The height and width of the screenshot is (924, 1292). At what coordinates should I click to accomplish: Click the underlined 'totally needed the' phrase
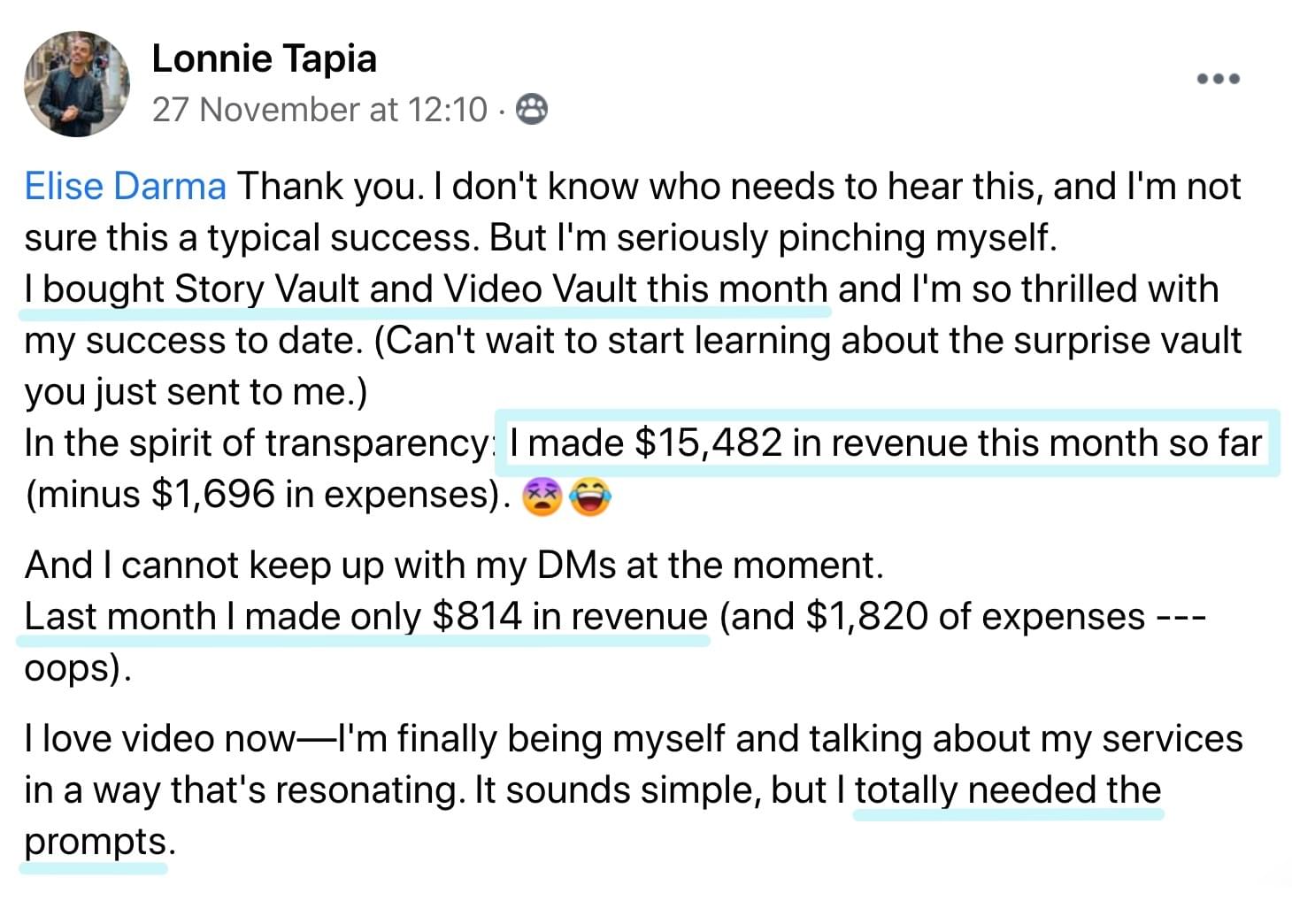click(x=1008, y=790)
